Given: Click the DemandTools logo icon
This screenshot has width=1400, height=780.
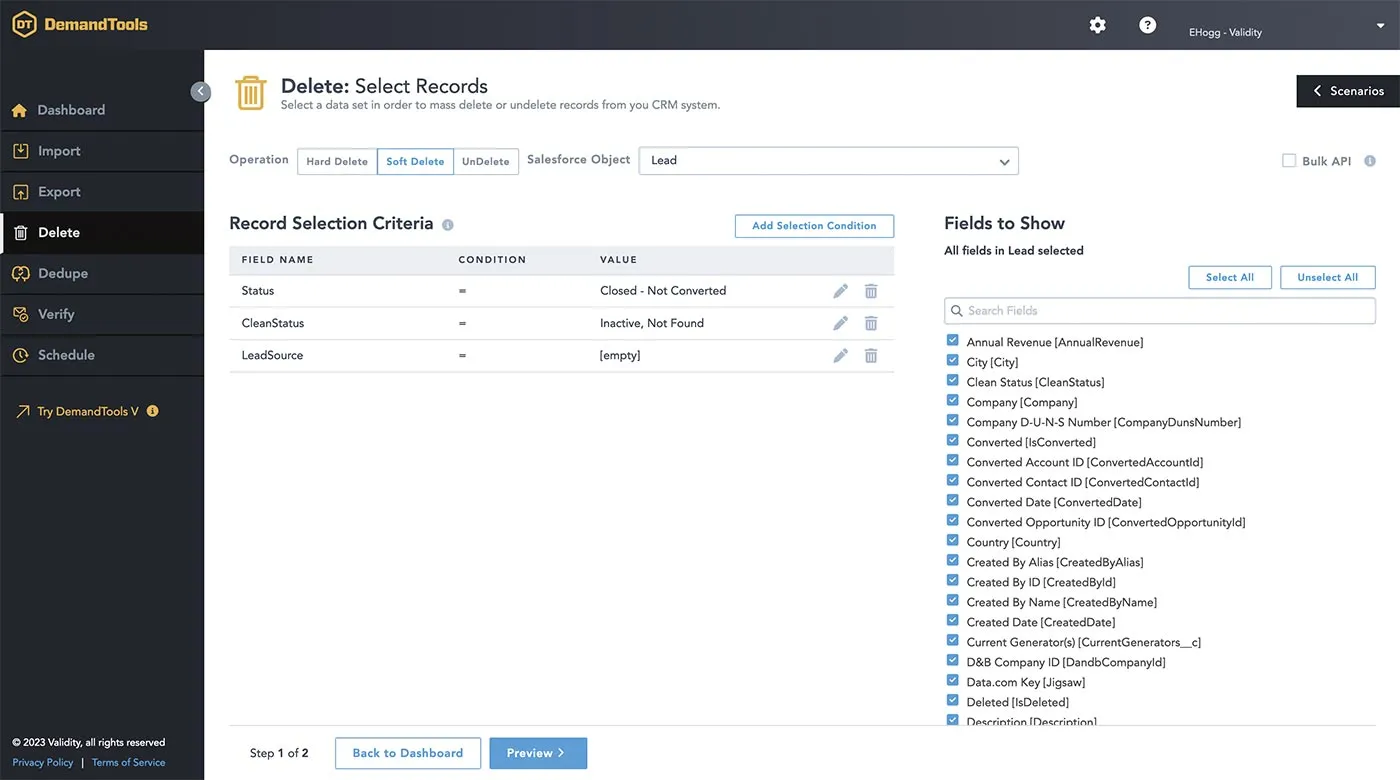Looking at the screenshot, I should 24,25.
